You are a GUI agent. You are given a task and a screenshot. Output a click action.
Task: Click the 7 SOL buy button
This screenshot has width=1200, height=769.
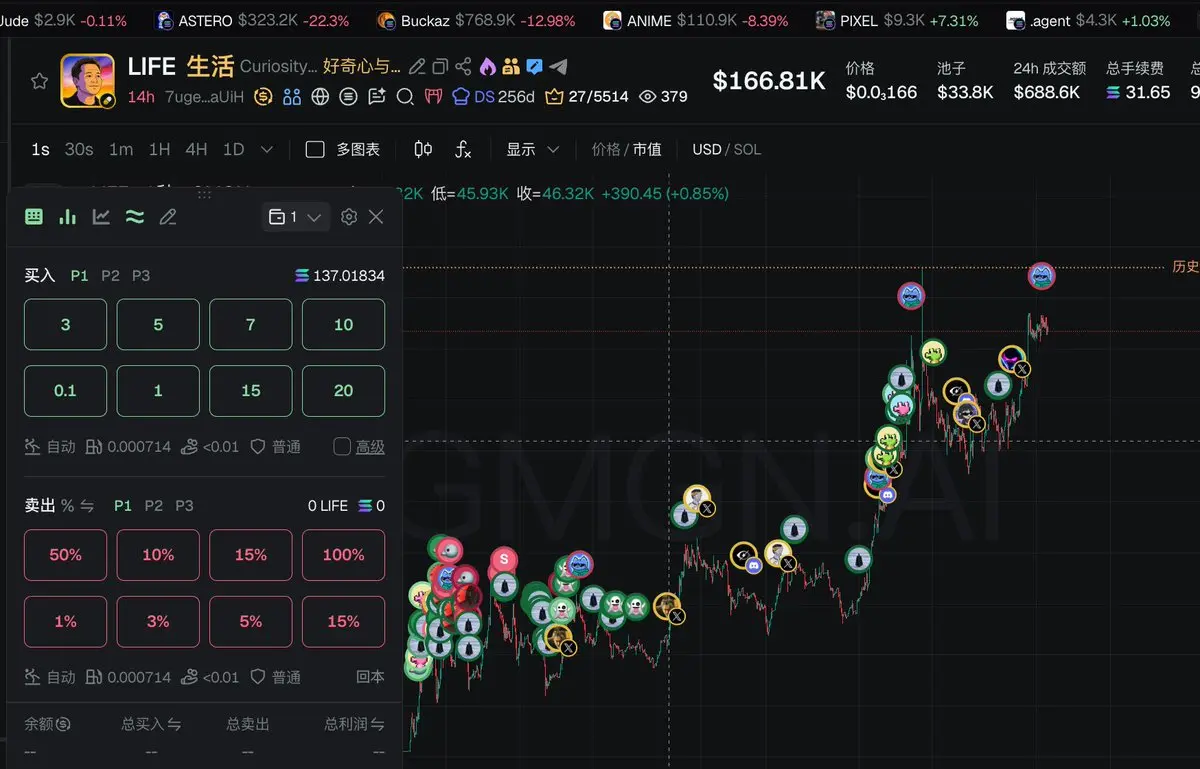(250, 325)
